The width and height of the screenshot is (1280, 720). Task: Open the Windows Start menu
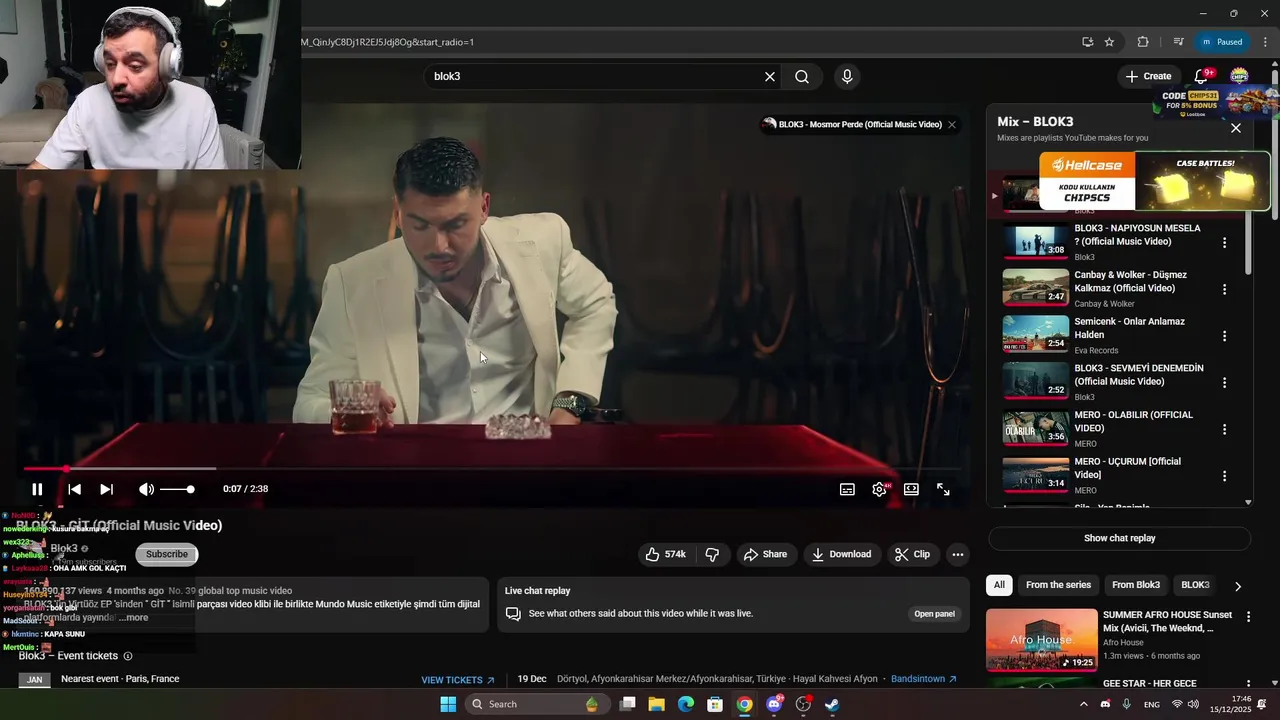point(448,704)
